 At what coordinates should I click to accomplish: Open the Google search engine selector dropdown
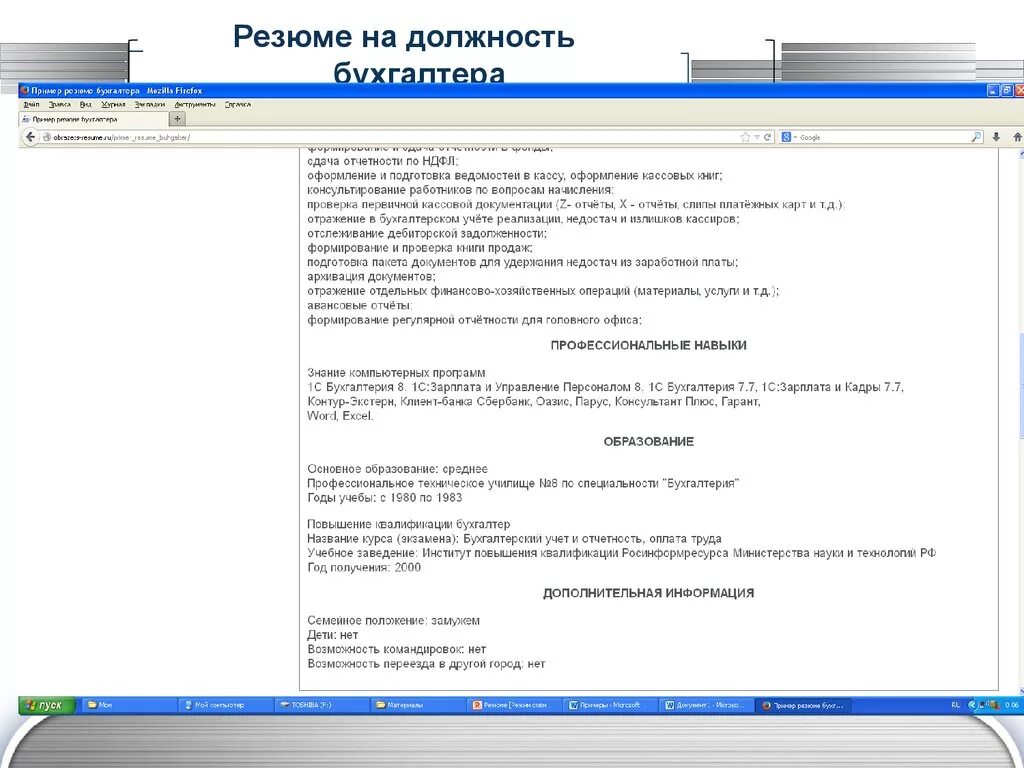(x=789, y=137)
